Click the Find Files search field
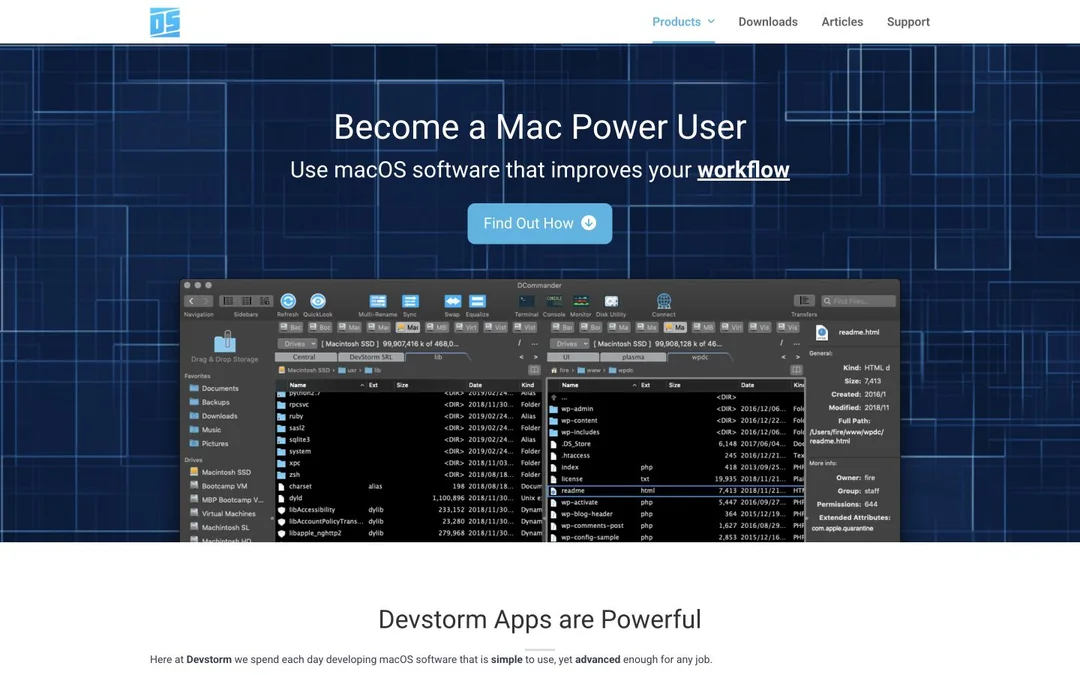 (858, 301)
